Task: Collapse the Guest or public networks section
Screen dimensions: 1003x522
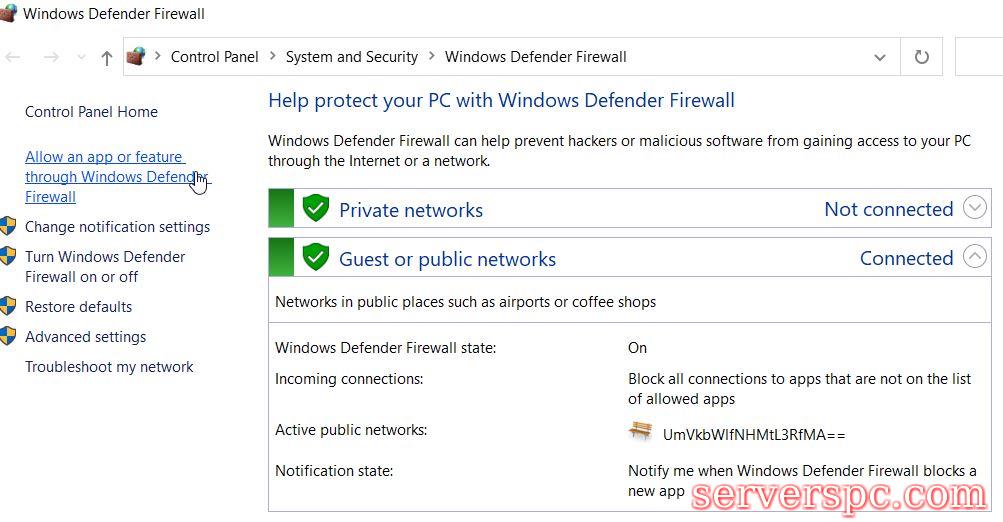Action: point(975,257)
